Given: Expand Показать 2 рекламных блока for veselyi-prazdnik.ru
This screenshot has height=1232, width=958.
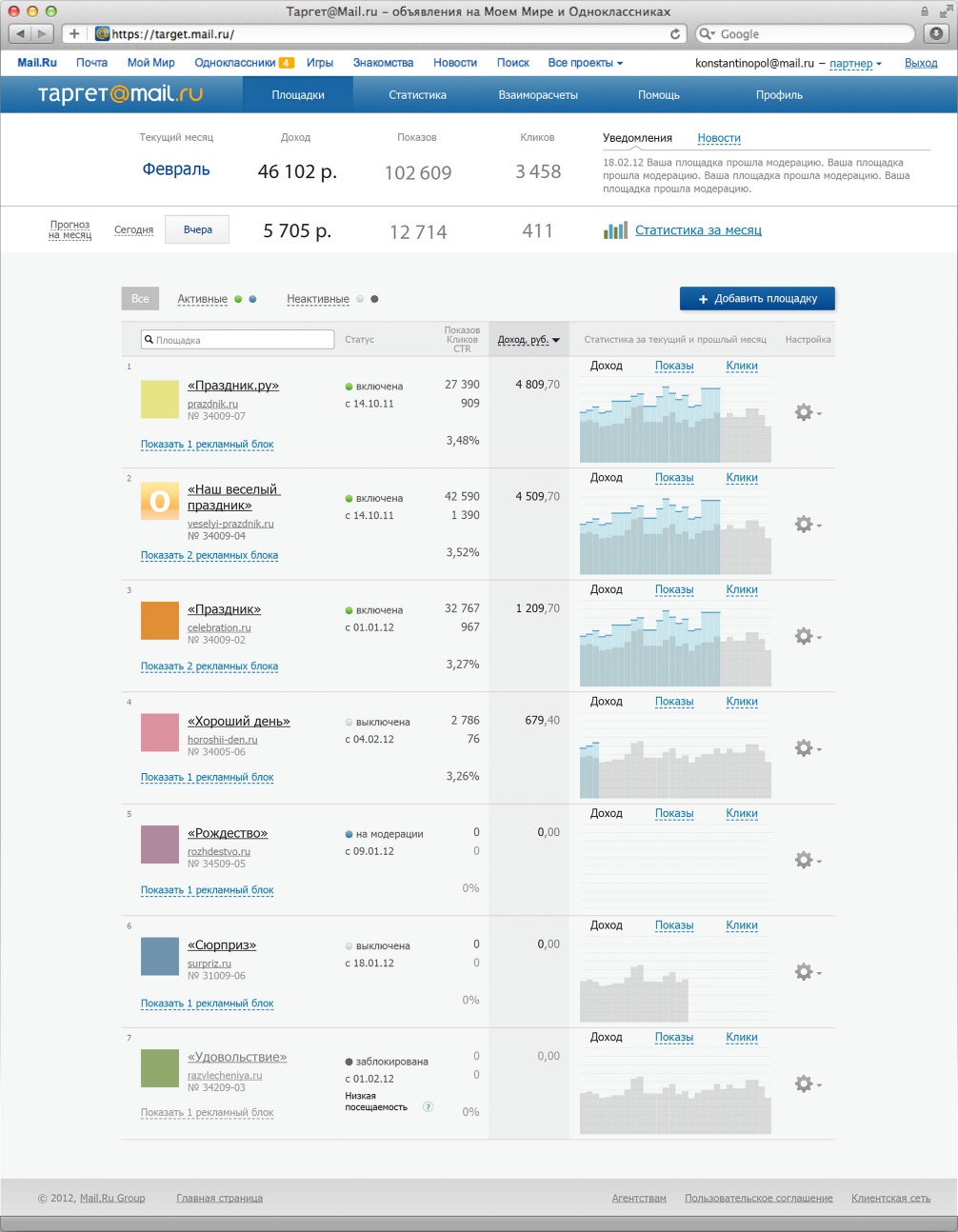Looking at the screenshot, I should [x=210, y=555].
